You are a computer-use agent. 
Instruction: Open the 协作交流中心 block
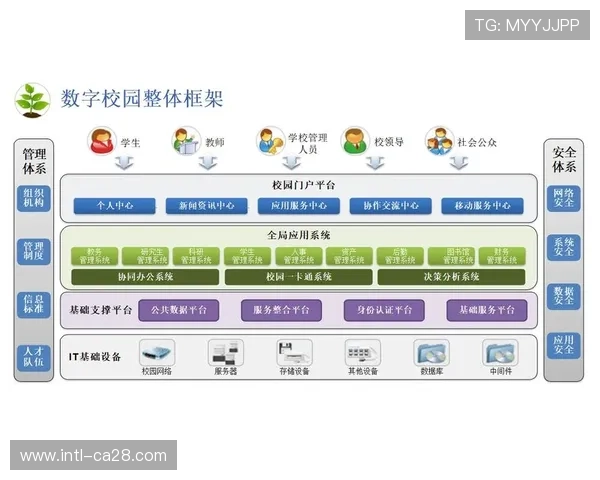pyautogui.click(x=391, y=206)
